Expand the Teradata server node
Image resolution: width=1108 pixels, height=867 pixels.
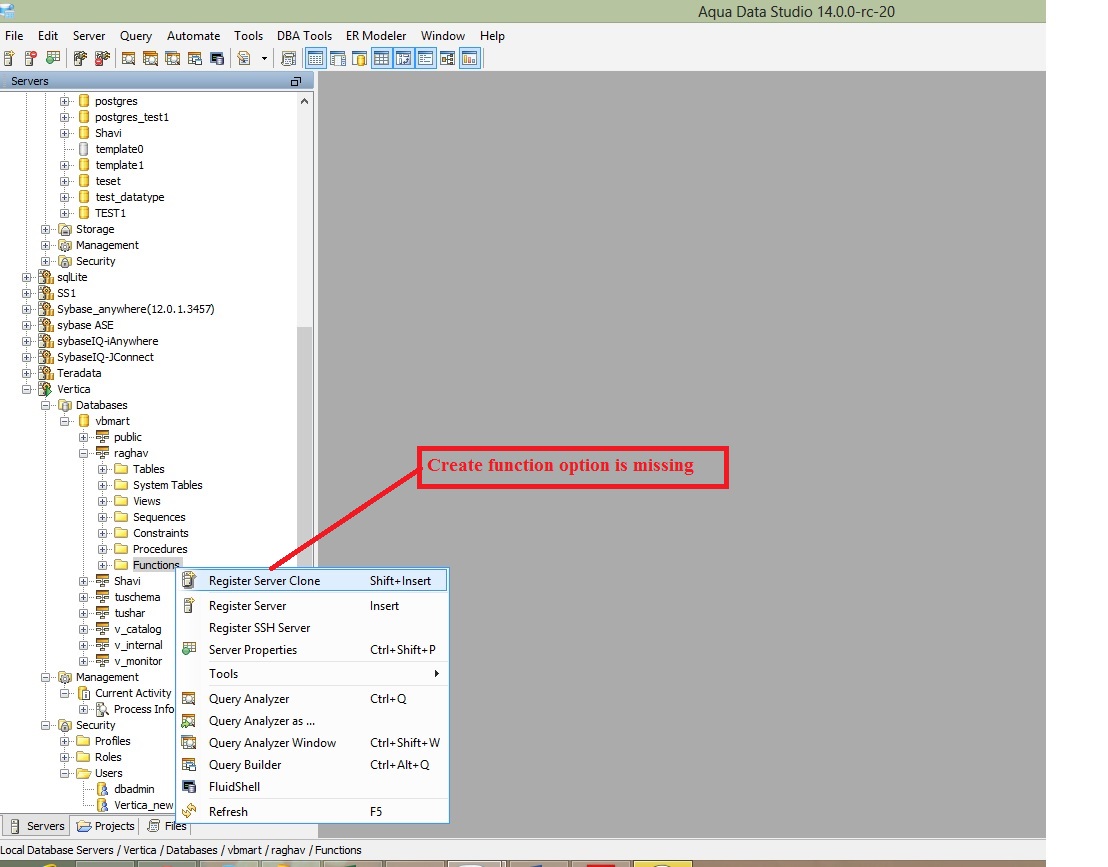pos(26,373)
